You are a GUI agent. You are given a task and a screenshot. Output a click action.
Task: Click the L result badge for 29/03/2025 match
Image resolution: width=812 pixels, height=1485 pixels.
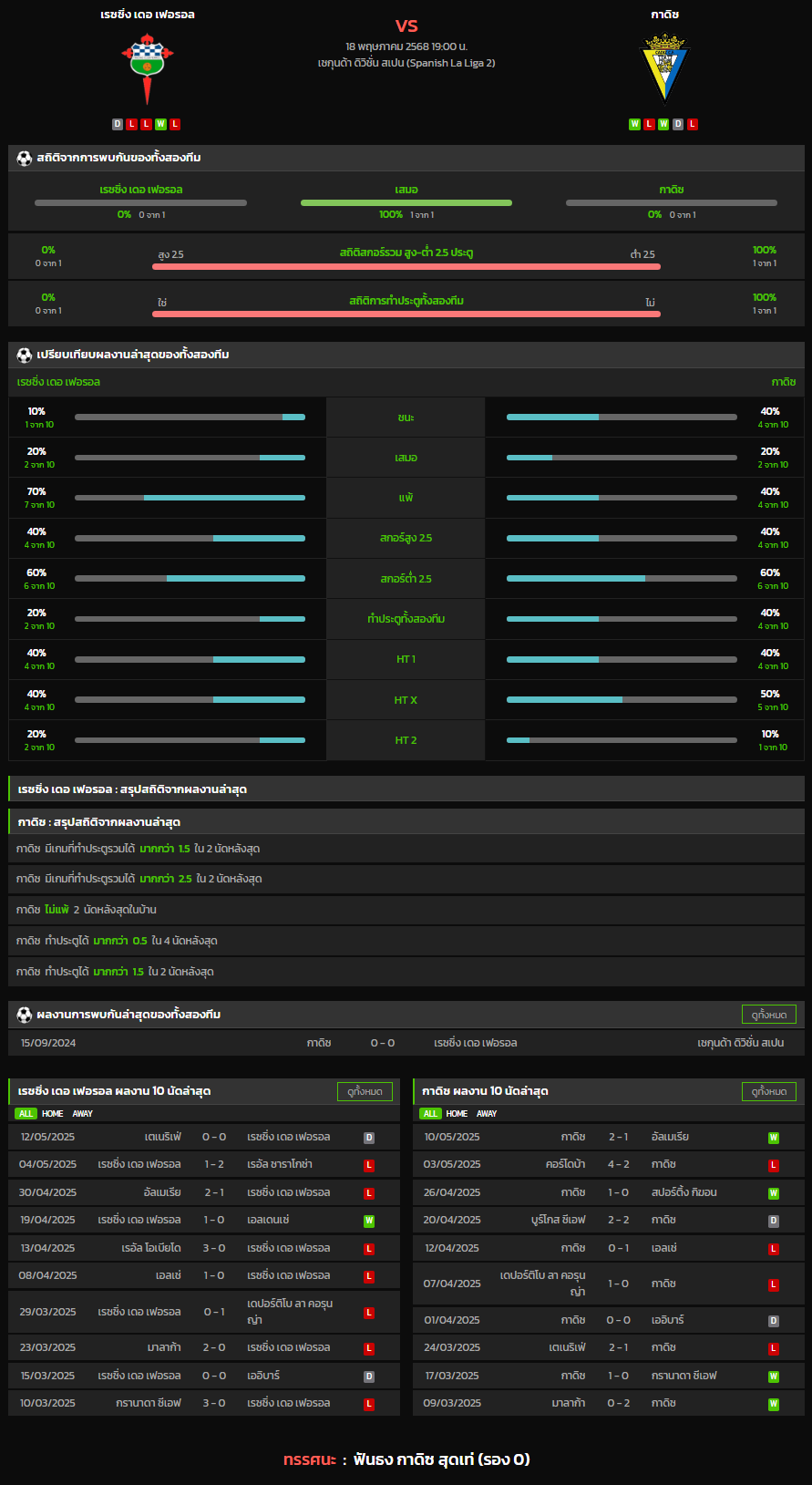(x=369, y=1313)
